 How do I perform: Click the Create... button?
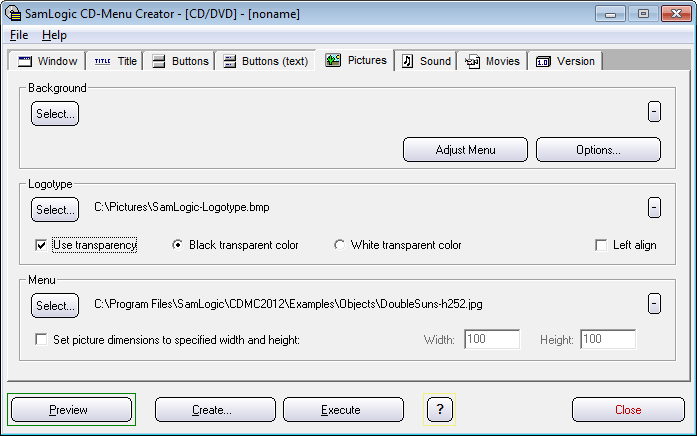click(215, 409)
